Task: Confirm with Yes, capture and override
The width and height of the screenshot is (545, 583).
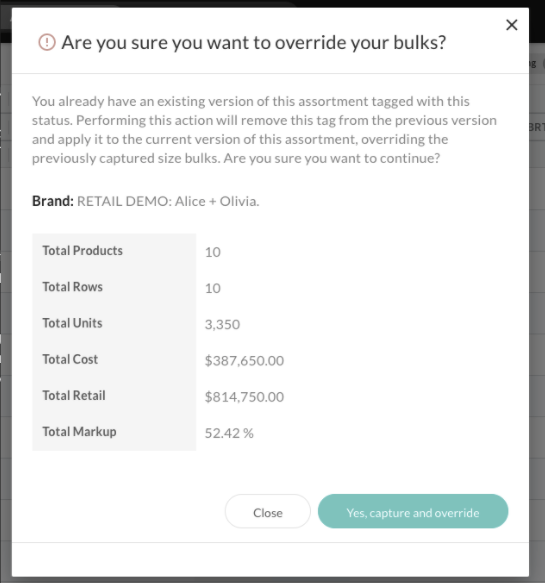Action: point(413,511)
